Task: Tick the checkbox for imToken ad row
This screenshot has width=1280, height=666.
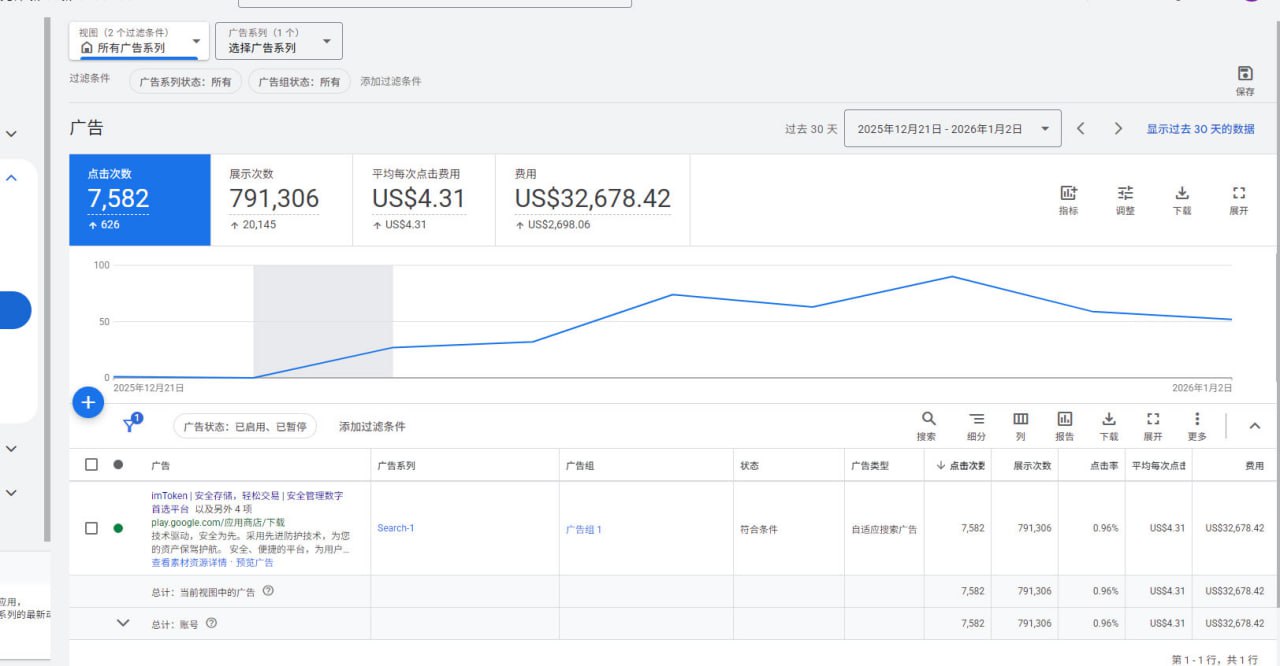Action: click(92, 528)
